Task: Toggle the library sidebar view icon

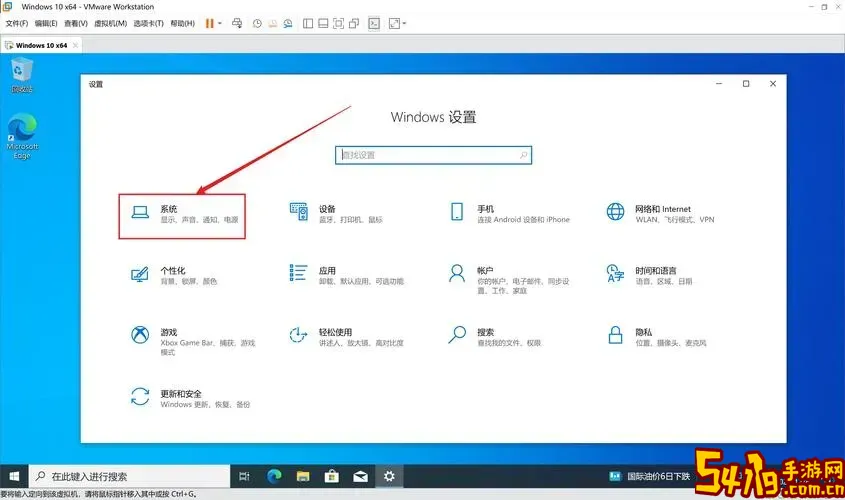Action: point(308,24)
